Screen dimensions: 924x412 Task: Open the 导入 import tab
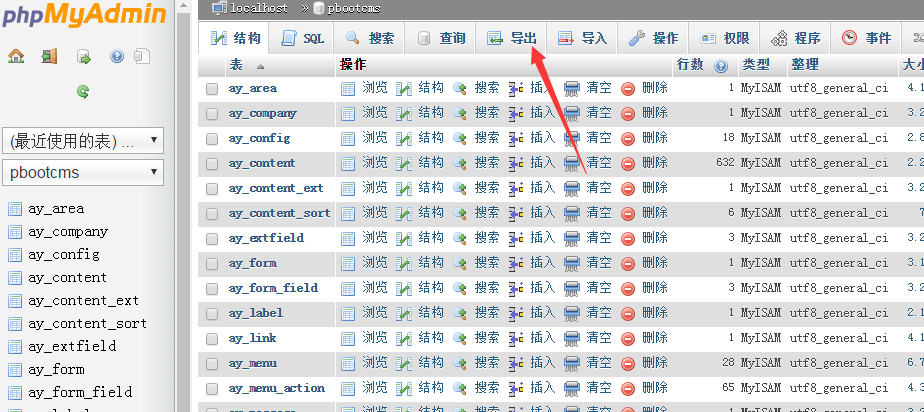pyautogui.click(x=582, y=38)
